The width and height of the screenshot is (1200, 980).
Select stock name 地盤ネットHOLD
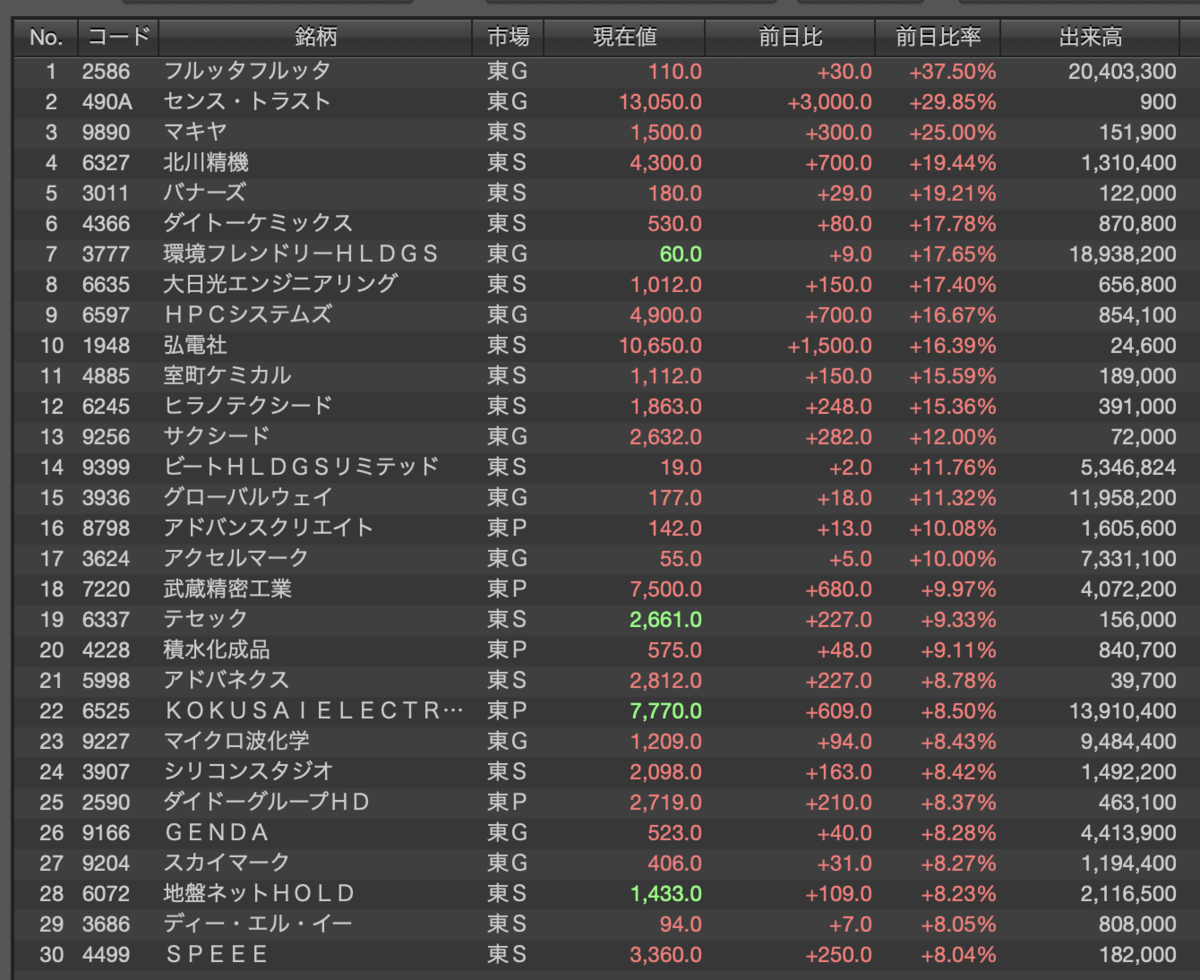[259, 892]
